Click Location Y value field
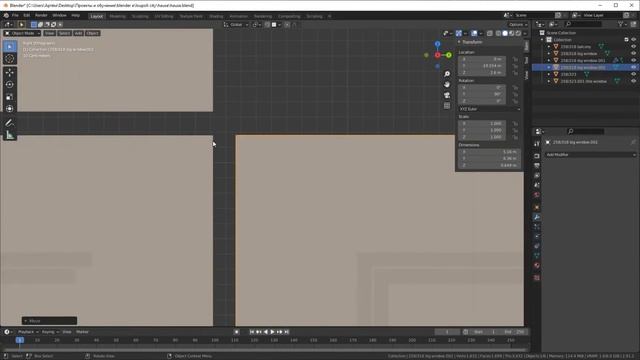Image resolution: width=640 pixels, height=360 pixels. (x=482, y=66)
